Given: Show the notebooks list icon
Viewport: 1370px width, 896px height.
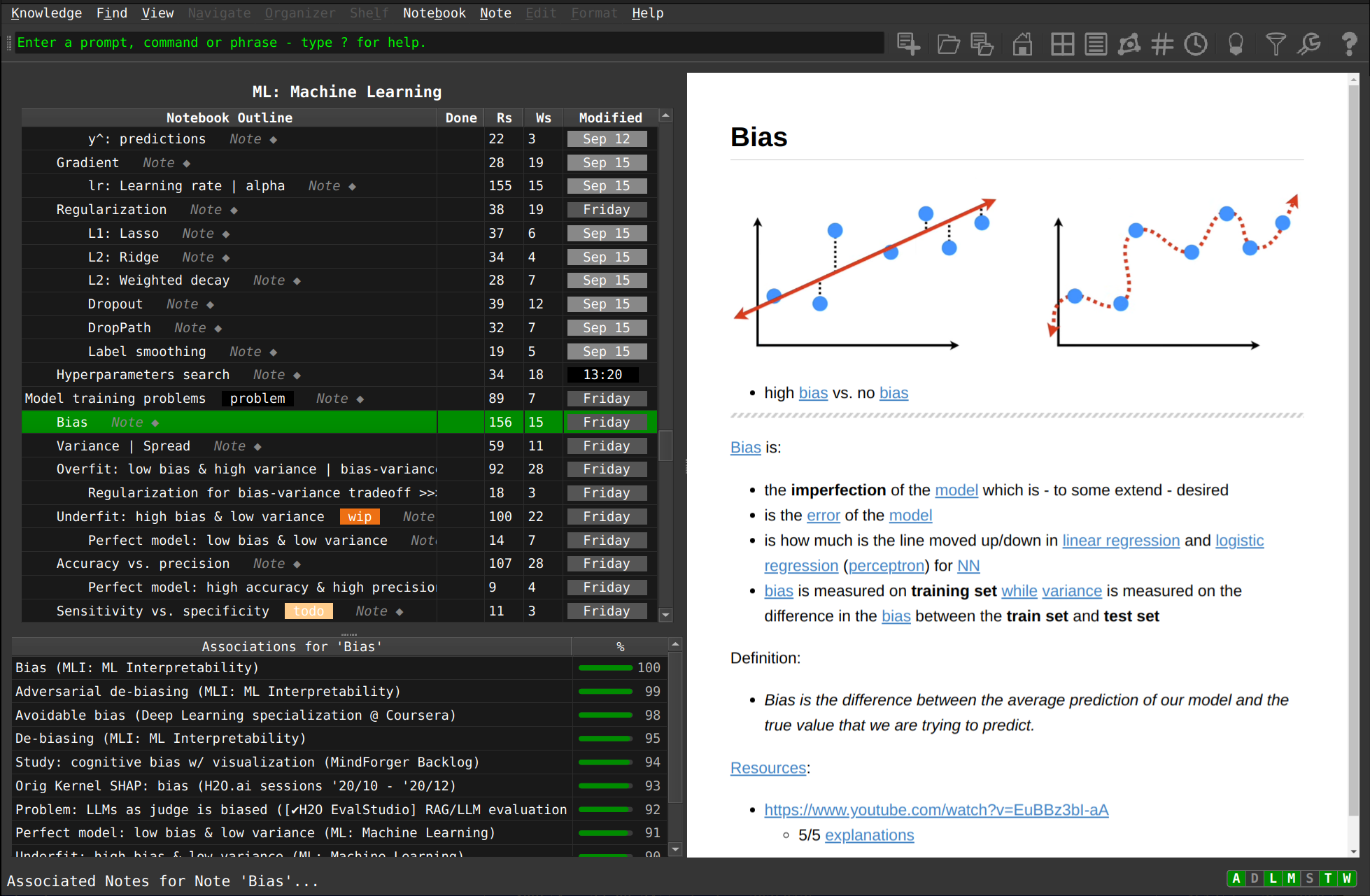Looking at the screenshot, I should [x=1096, y=43].
